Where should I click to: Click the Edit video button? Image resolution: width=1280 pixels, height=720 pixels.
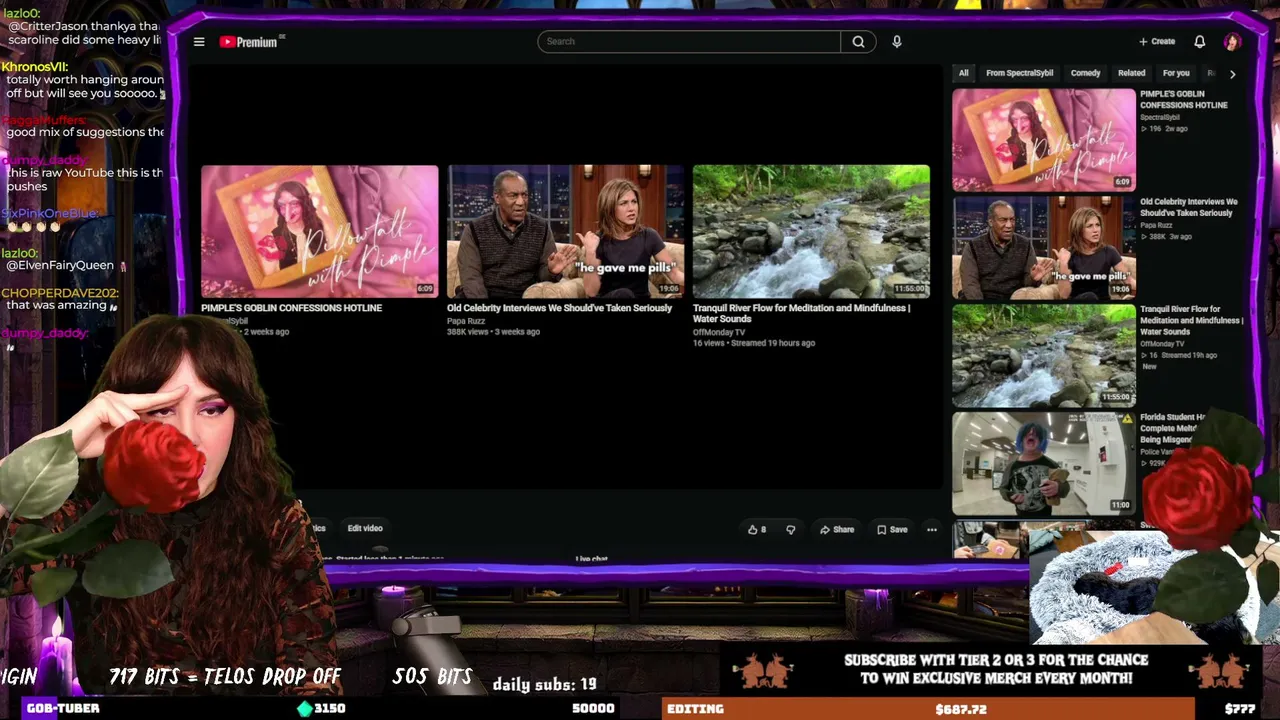point(365,528)
